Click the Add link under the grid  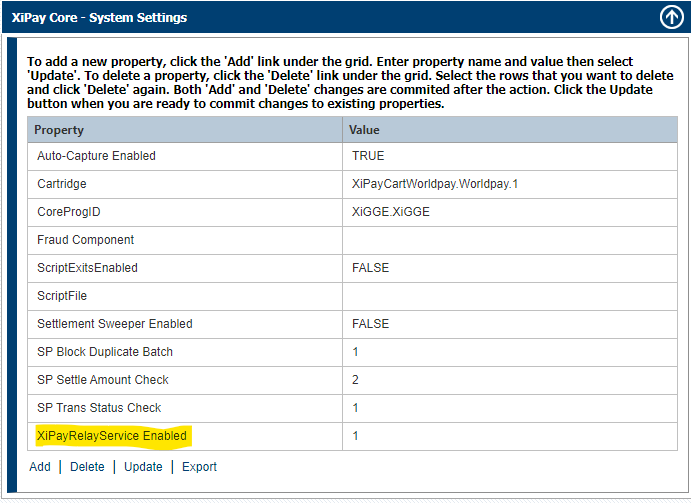point(40,466)
